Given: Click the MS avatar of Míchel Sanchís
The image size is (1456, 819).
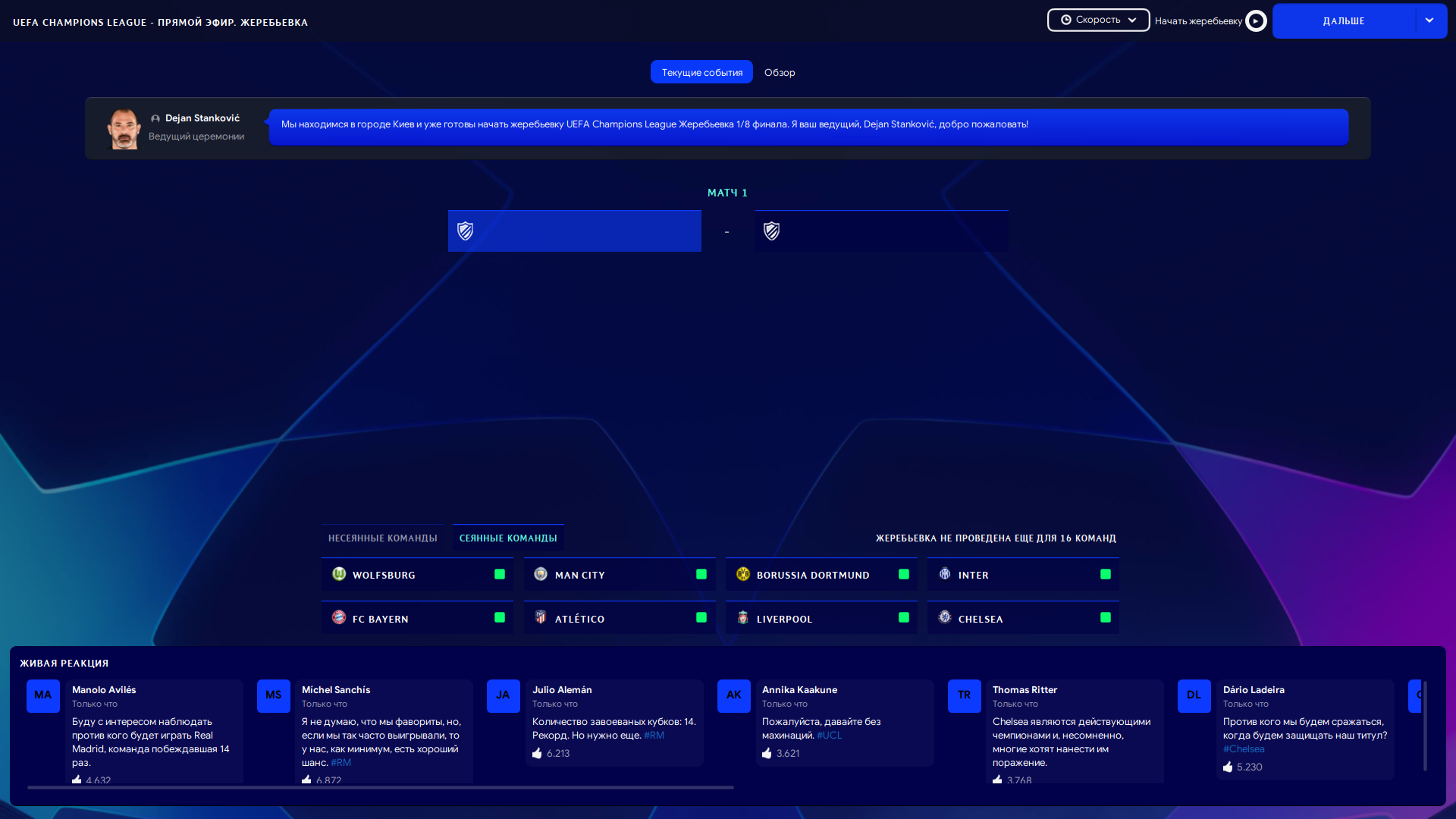Looking at the screenshot, I should [x=274, y=695].
